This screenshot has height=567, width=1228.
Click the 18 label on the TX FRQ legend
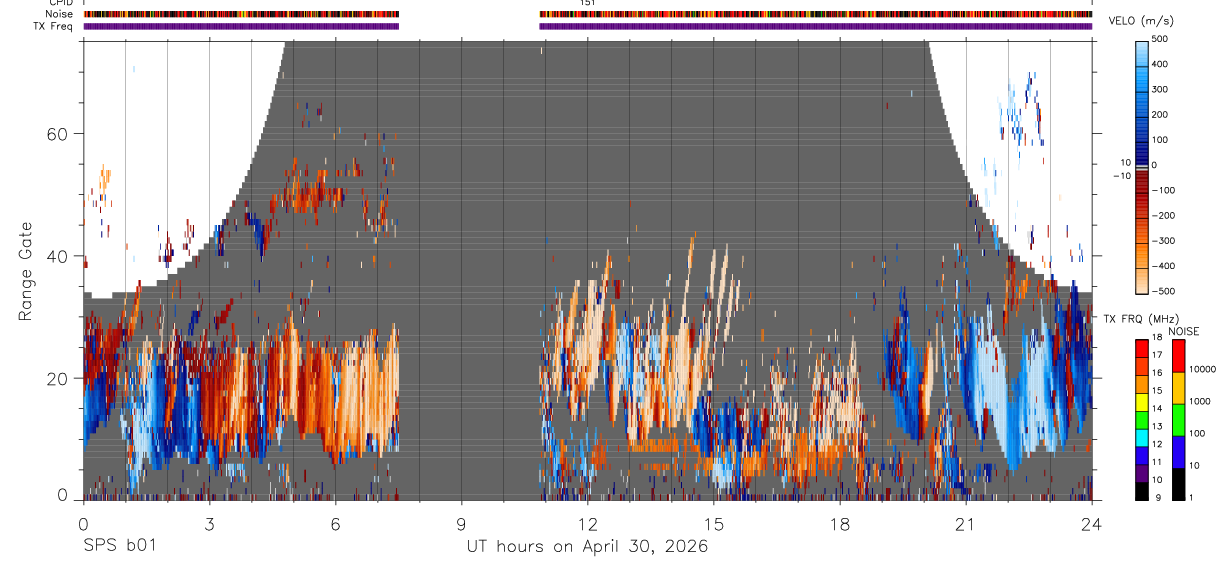pyautogui.click(x=1159, y=339)
